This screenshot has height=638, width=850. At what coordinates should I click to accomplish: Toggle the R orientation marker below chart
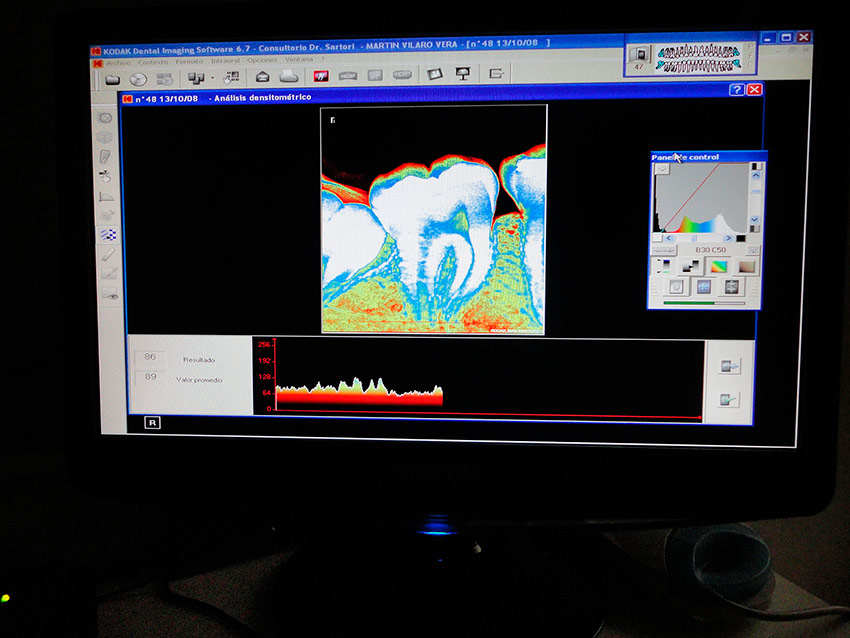click(x=153, y=423)
